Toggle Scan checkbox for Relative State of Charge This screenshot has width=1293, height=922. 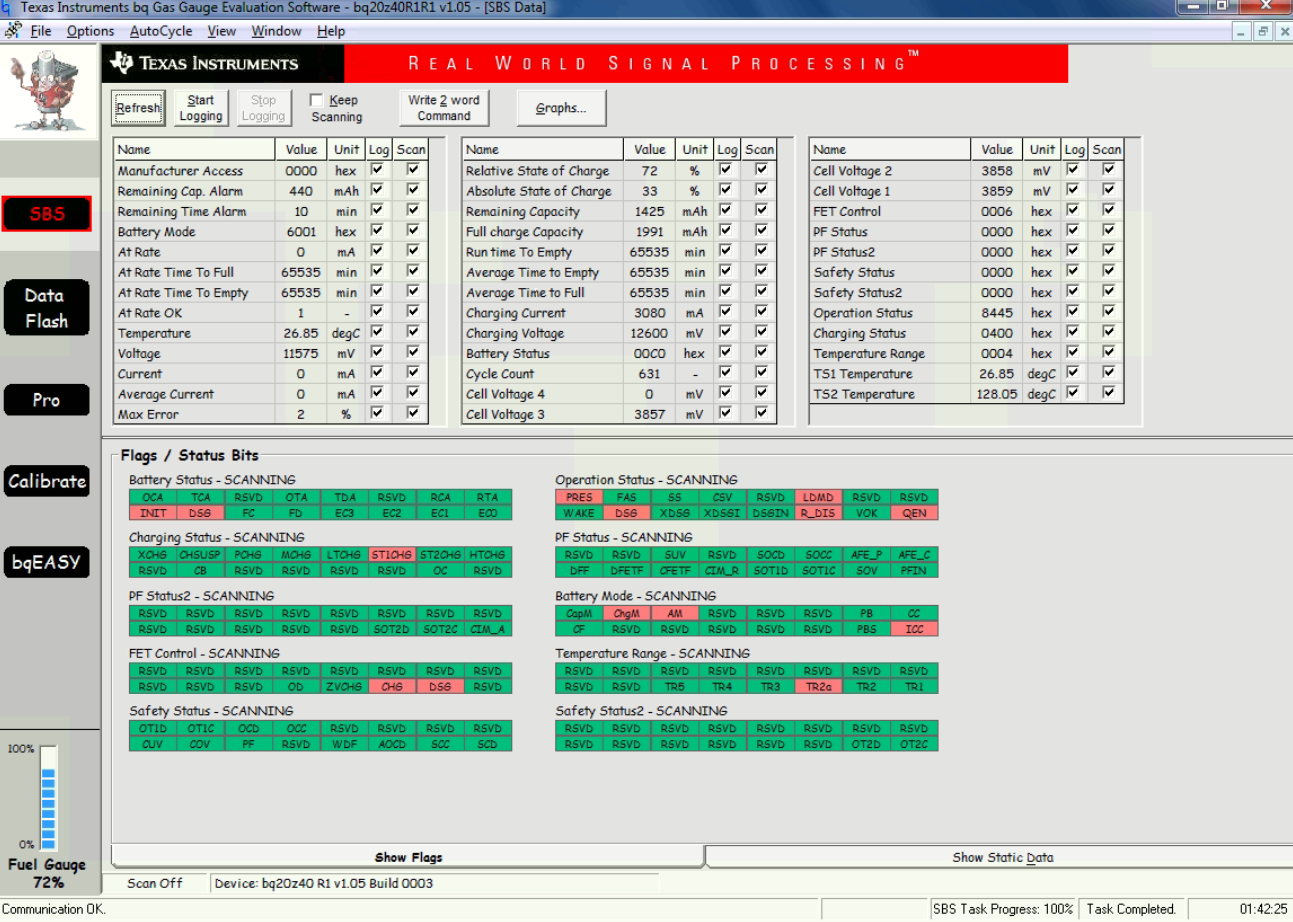pyautogui.click(x=761, y=170)
